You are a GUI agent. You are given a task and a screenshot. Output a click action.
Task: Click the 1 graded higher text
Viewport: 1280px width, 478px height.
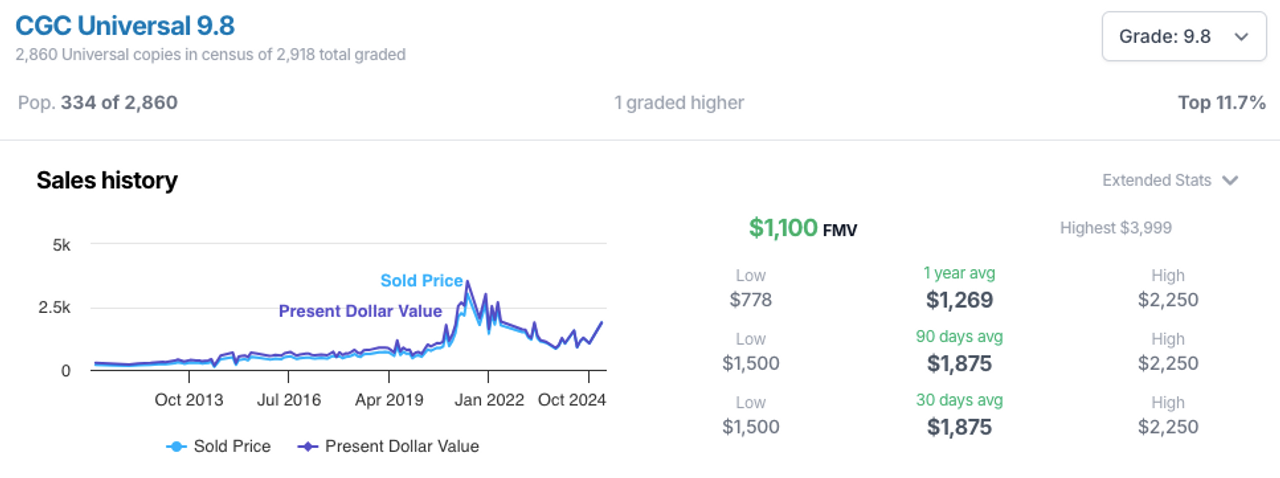point(679,102)
